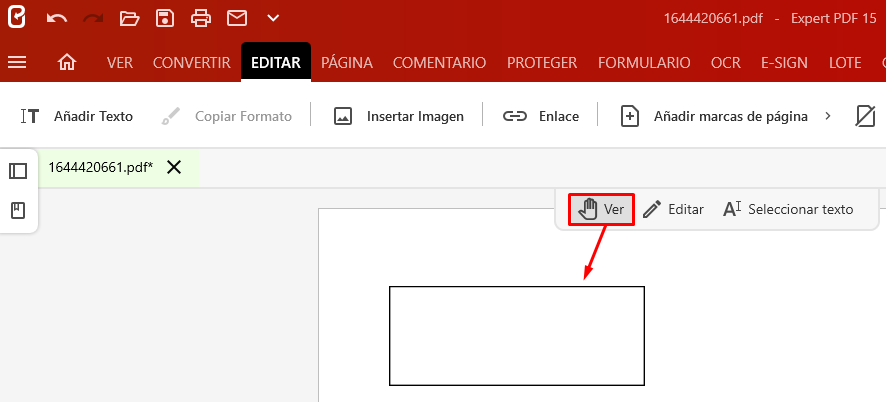
Task: Toggle the side panel layout icon
Action: point(18,171)
